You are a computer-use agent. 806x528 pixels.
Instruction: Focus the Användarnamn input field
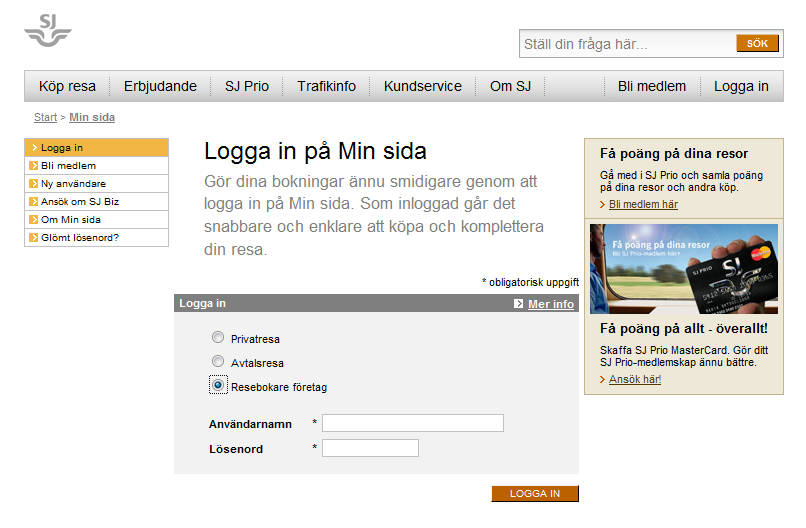(x=413, y=423)
